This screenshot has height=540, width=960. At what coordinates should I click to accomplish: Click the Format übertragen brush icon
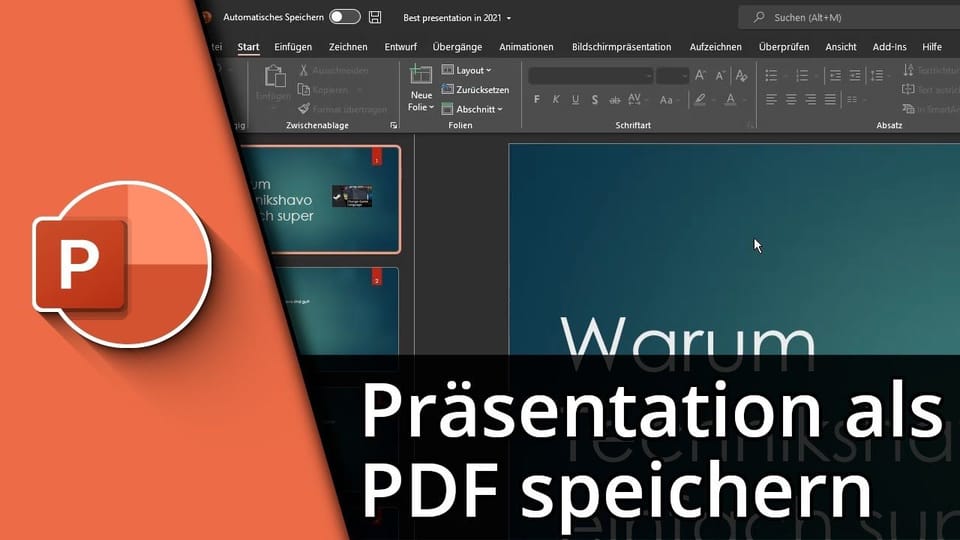(304, 109)
